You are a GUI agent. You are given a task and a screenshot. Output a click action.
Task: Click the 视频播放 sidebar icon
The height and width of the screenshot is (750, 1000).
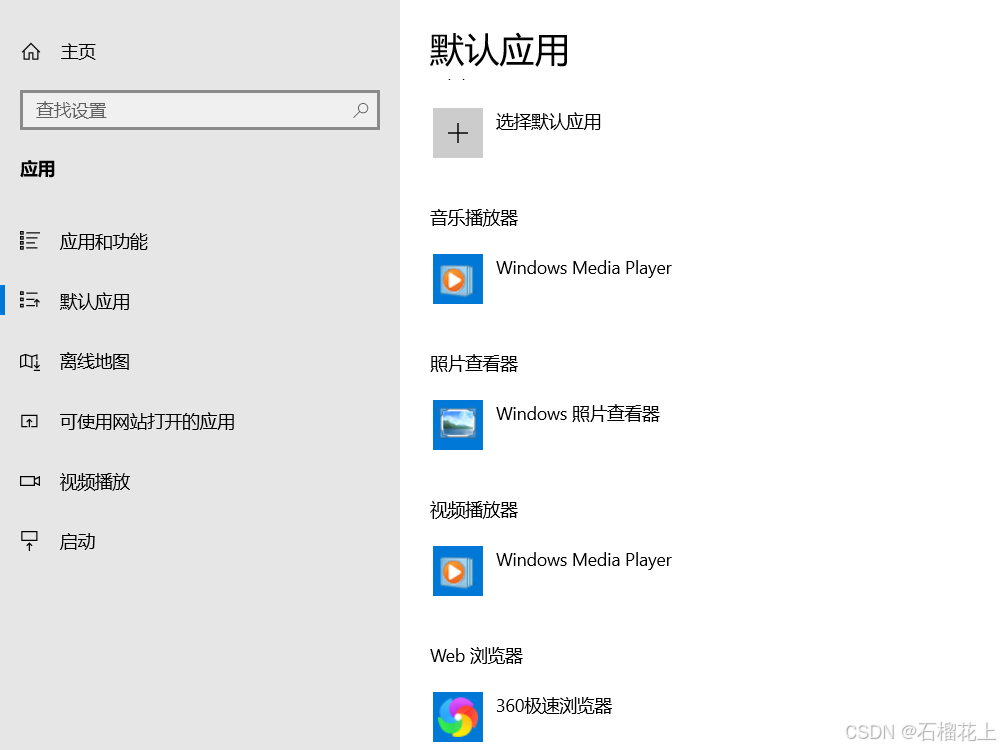[x=29, y=481]
